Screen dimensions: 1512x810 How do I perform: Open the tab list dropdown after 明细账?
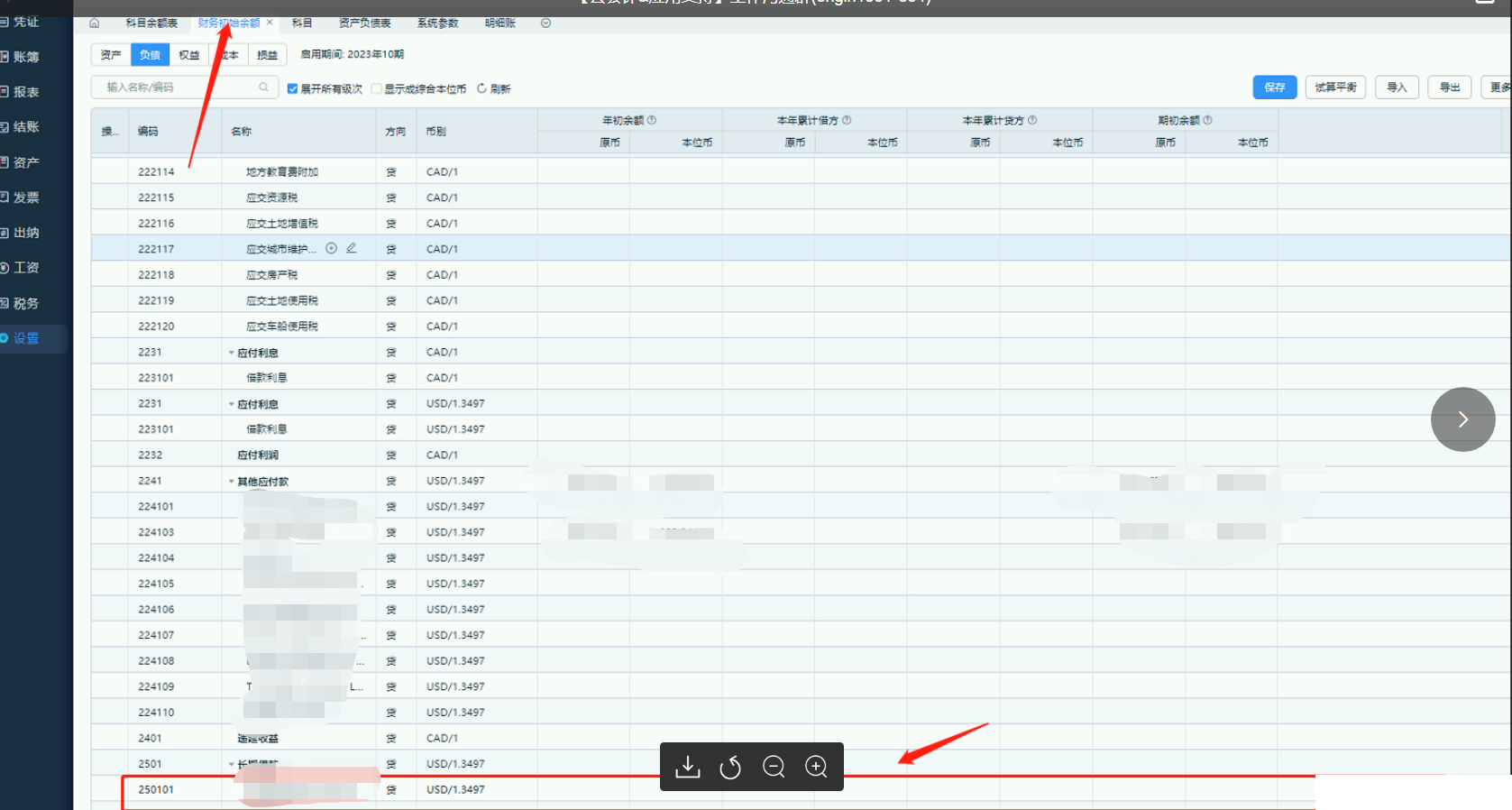[545, 23]
